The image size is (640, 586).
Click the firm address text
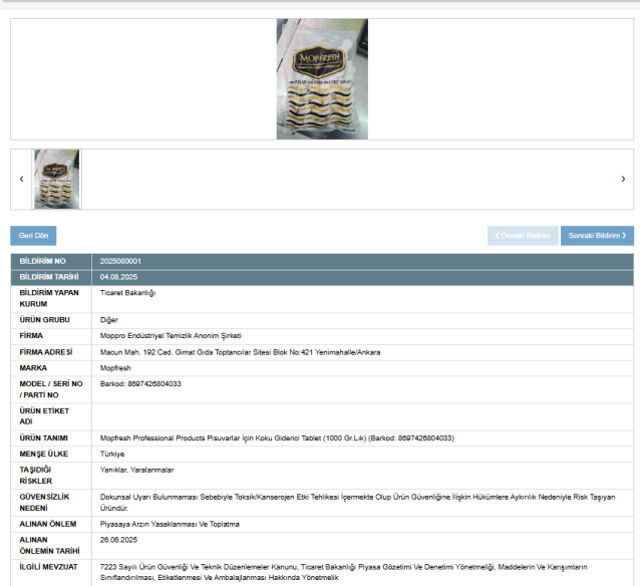(240, 352)
